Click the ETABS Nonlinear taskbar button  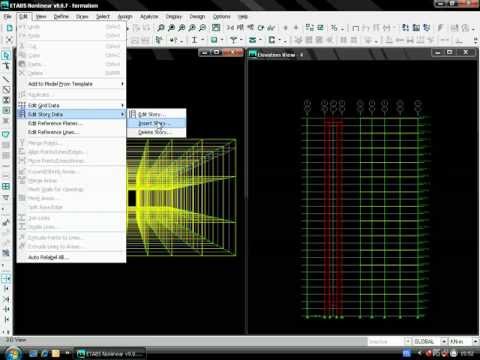pyautogui.click(x=110, y=354)
